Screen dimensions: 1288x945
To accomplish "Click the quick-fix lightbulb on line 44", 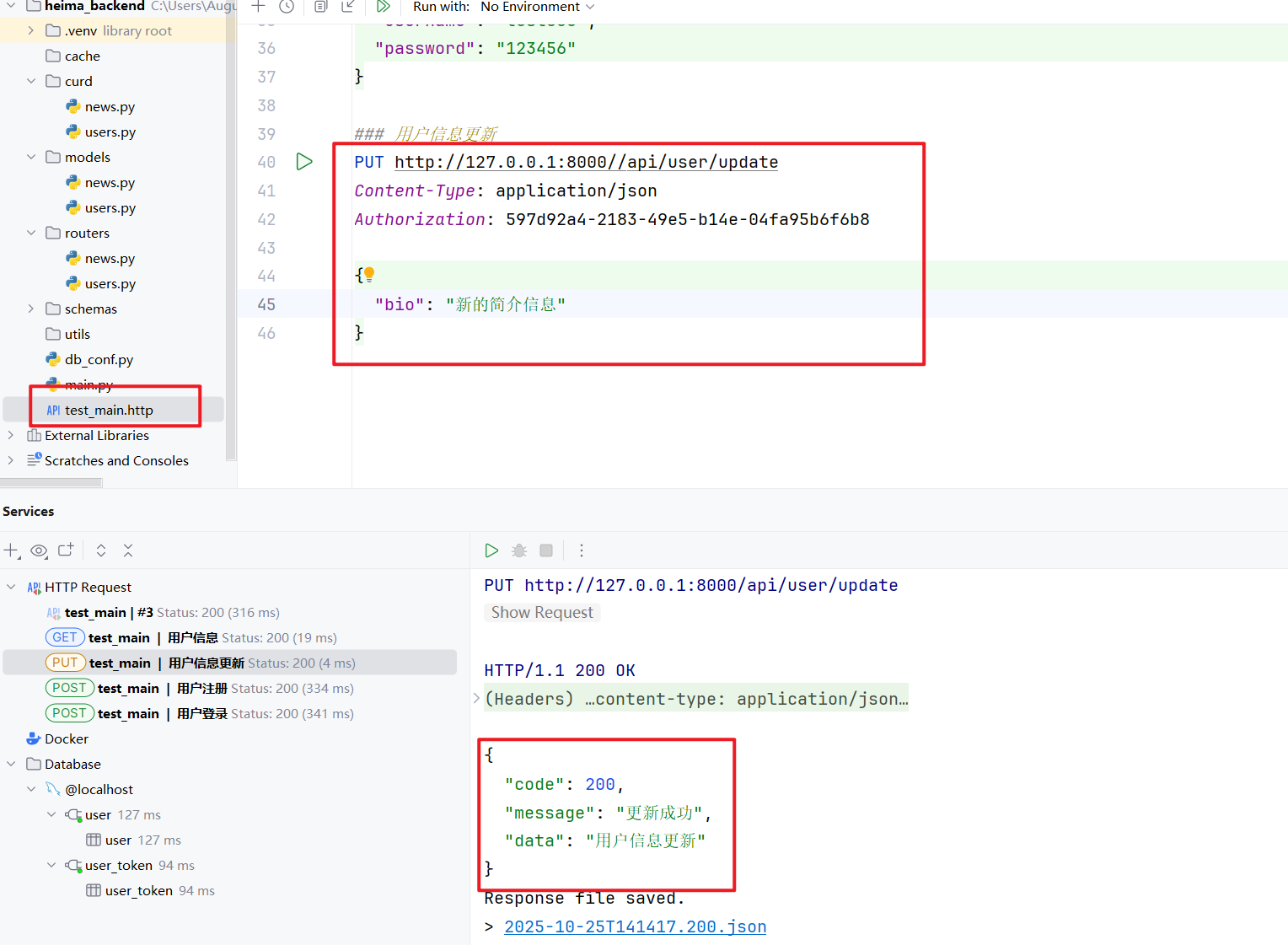I will point(369,274).
